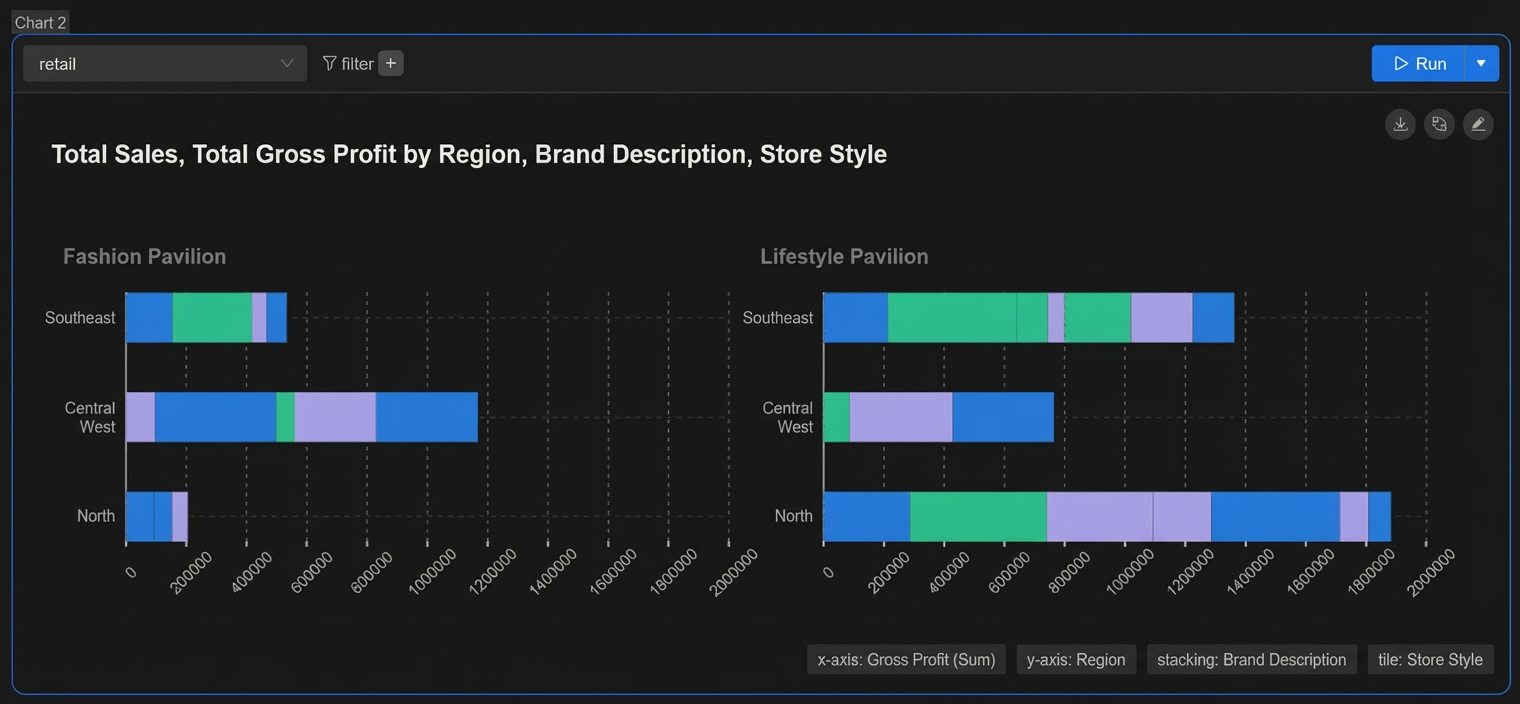
Task: Select the Chart 2 tab label
Action: 40,22
